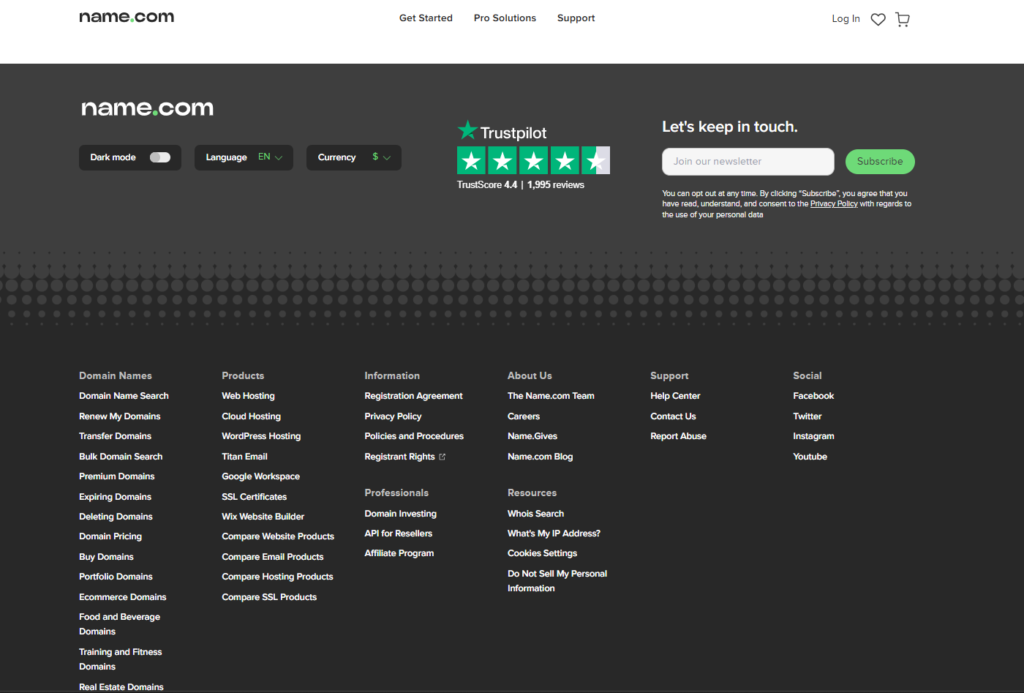Open Registration Agreement link

(413, 396)
